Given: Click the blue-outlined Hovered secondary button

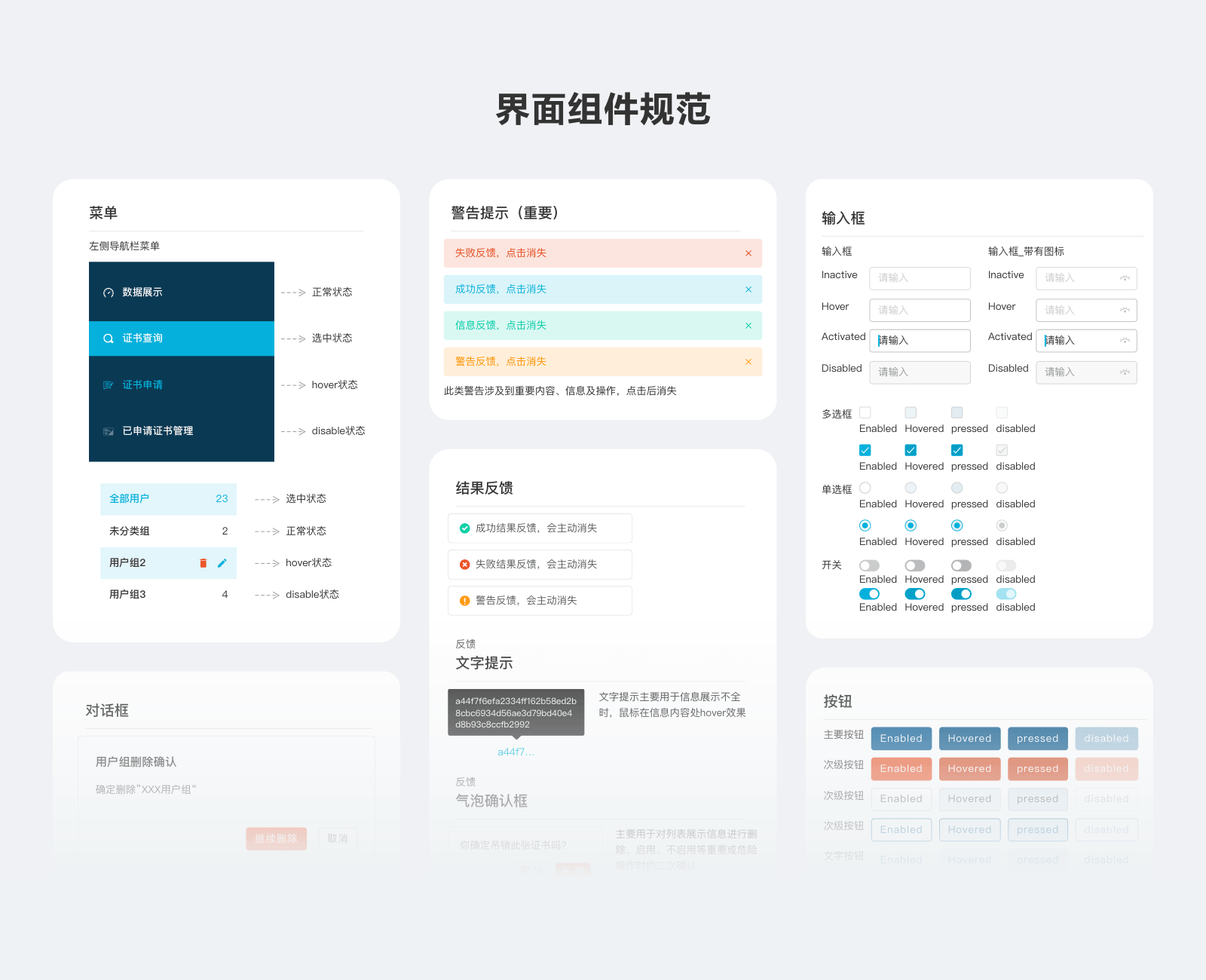Looking at the screenshot, I should [x=970, y=830].
